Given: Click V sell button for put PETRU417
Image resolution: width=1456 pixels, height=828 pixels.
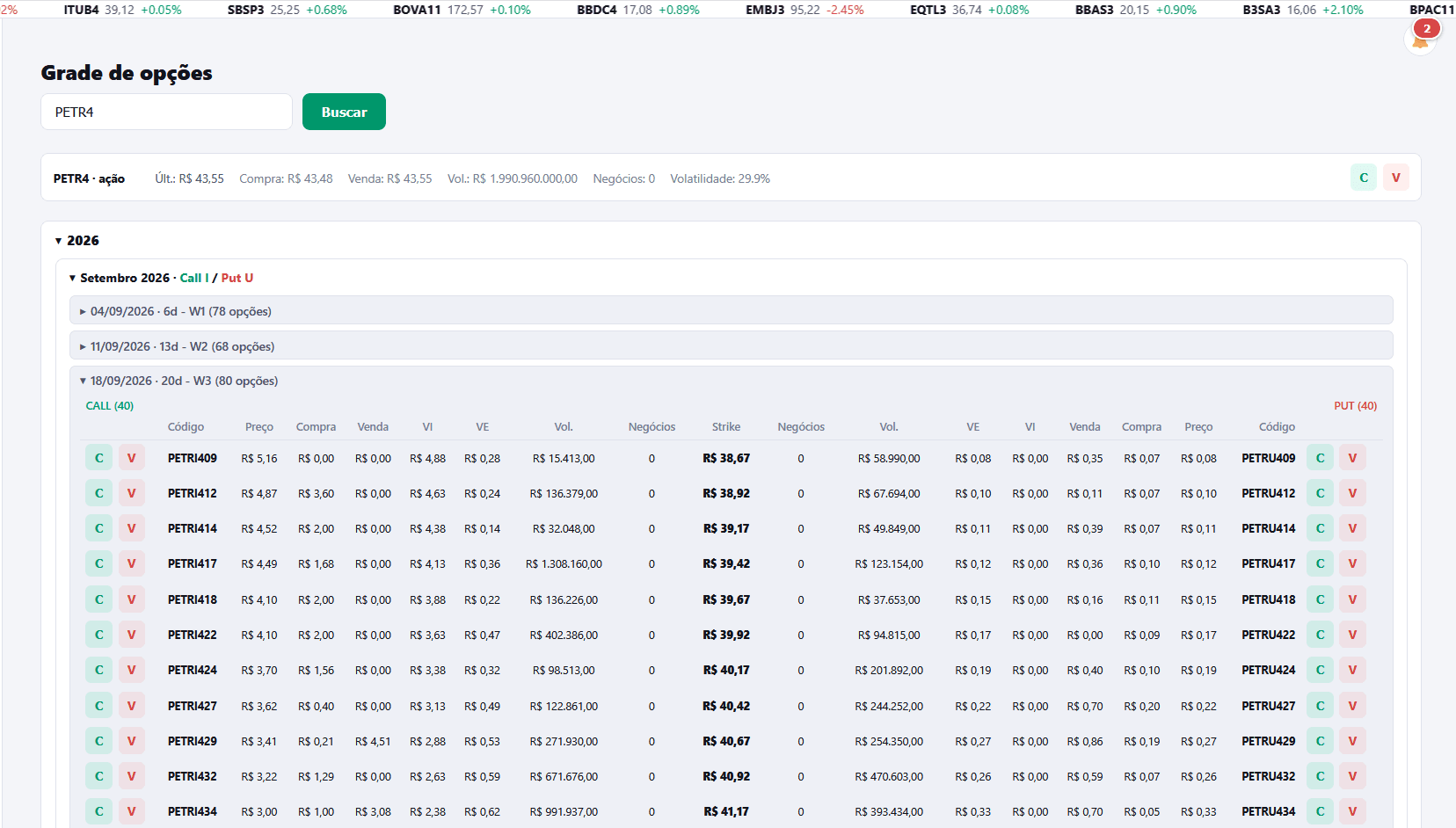Looking at the screenshot, I should (x=1352, y=563).
